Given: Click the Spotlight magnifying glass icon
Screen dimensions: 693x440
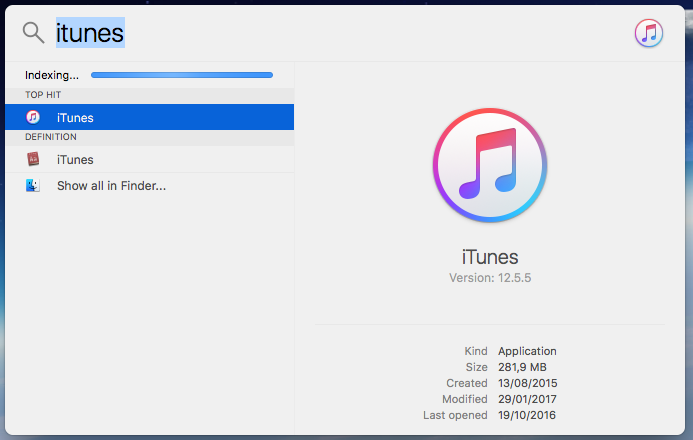Looking at the screenshot, I should coord(34,33).
